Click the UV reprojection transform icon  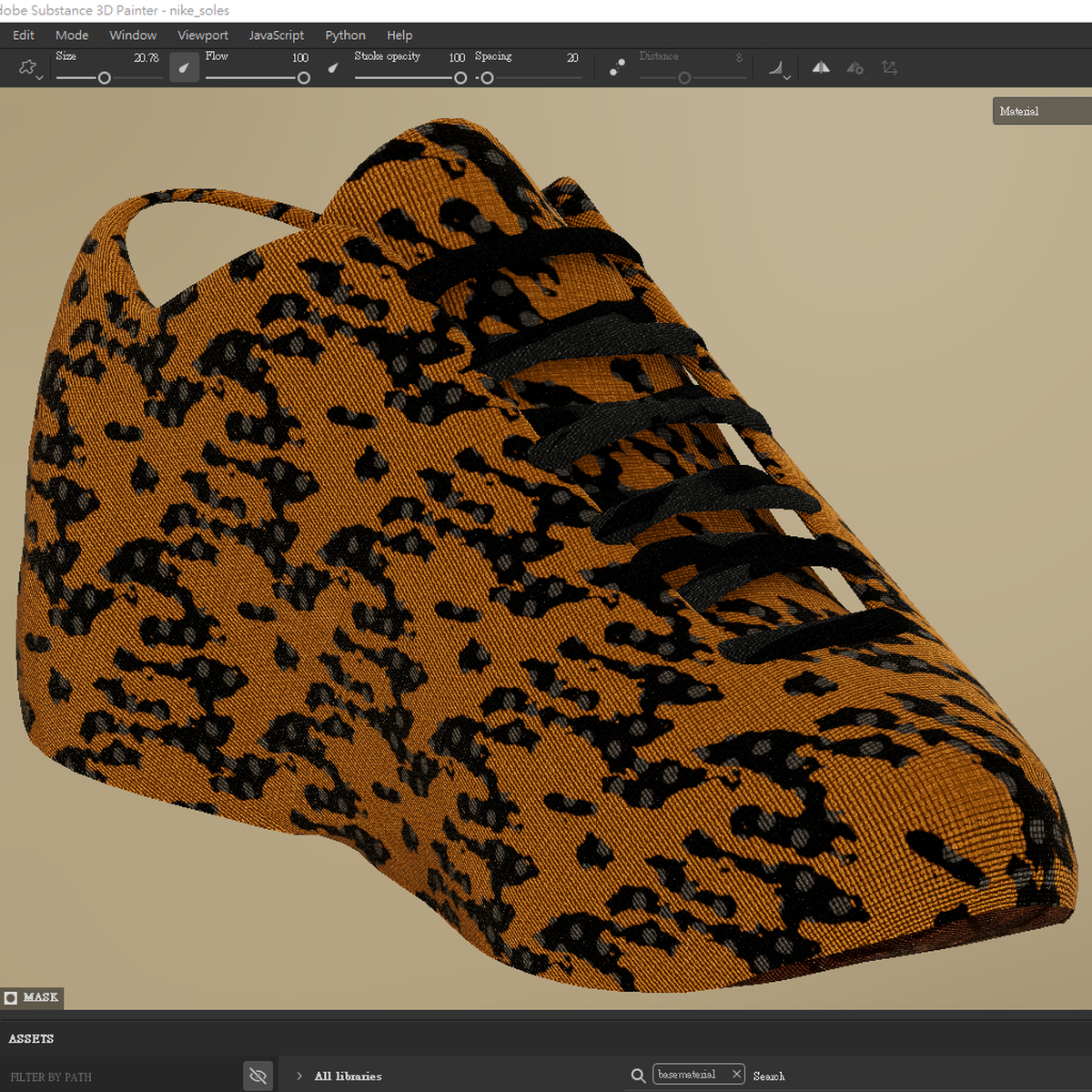[889, 67]
